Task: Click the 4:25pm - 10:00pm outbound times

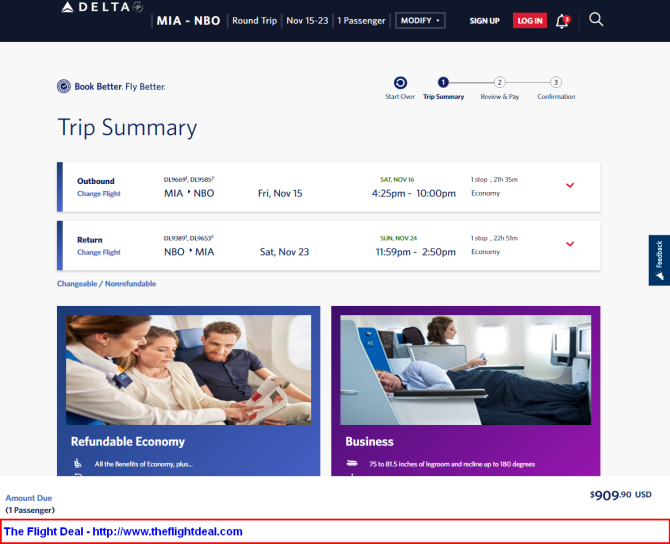Action: pos(414,194)
